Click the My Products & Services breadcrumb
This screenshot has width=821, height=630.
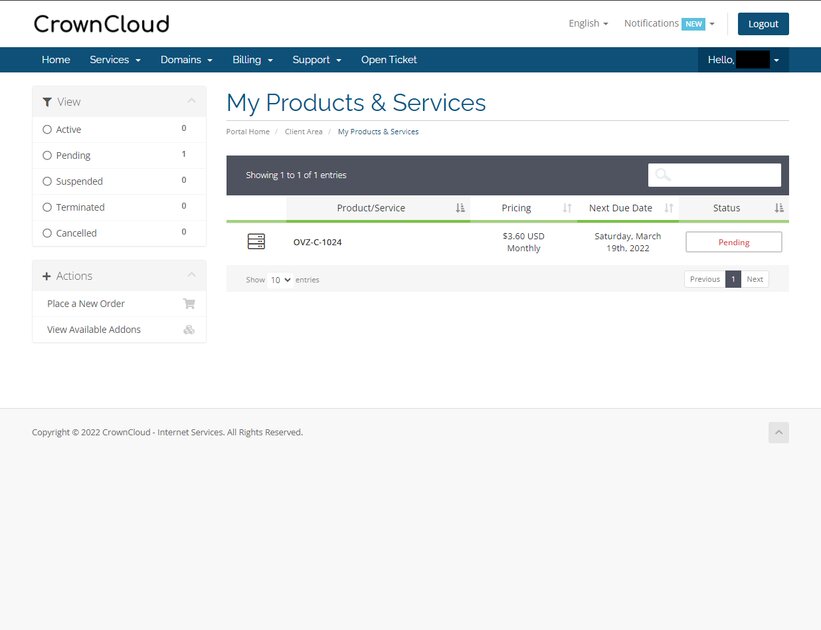(x=378, y=131)
